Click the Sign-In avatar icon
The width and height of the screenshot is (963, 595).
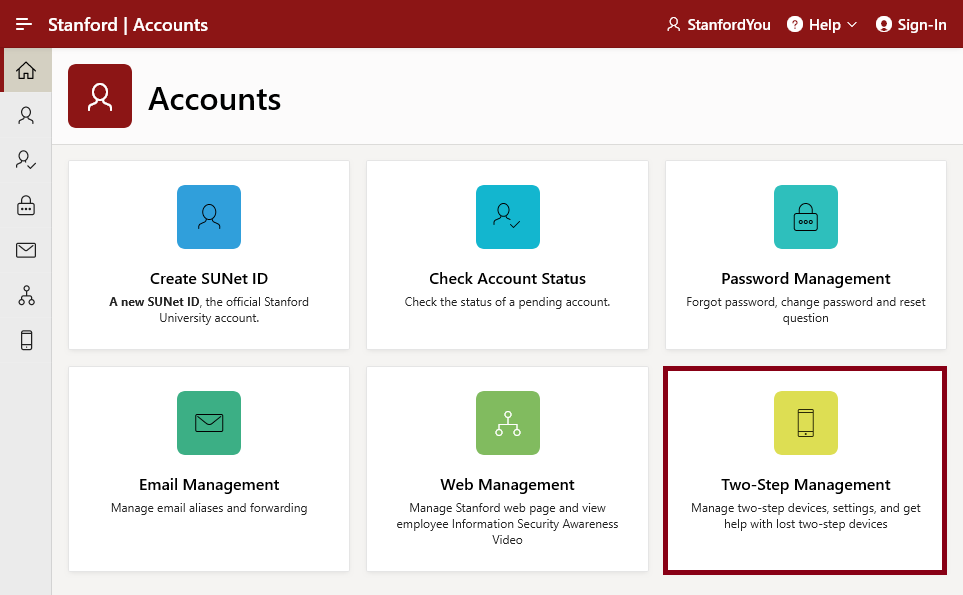point(884,25)
